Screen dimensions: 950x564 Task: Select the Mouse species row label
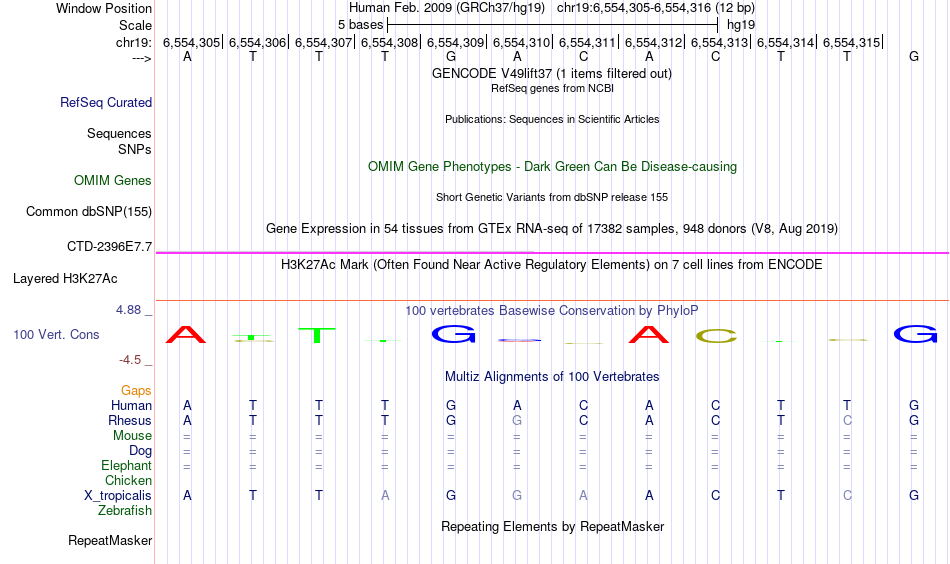[132, 436]
